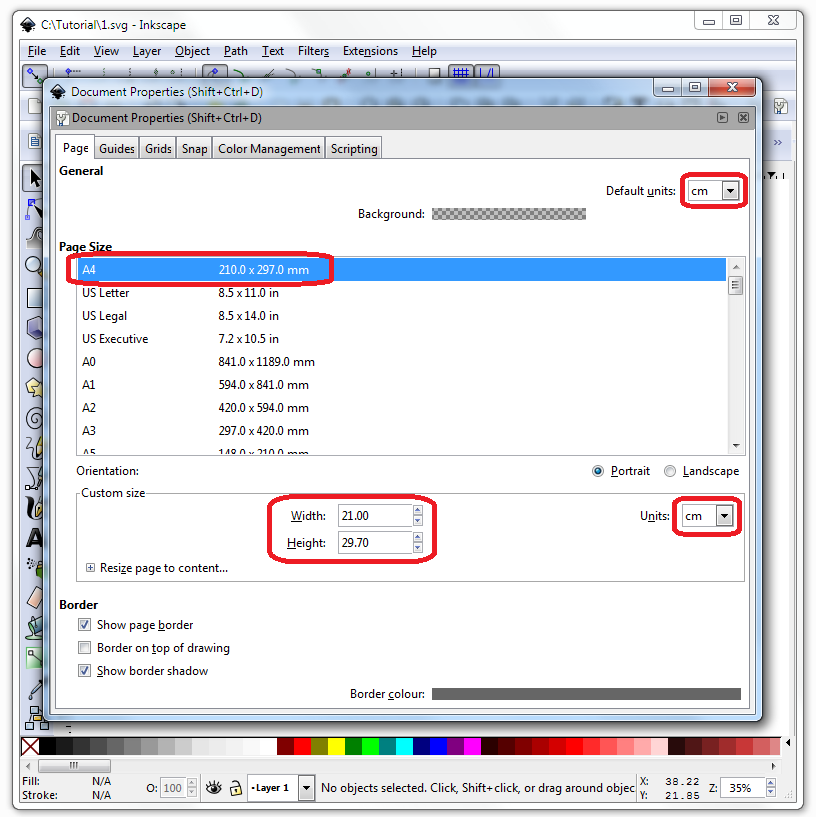
Task: Click the Height input field
Action: [x=375, y=542]
